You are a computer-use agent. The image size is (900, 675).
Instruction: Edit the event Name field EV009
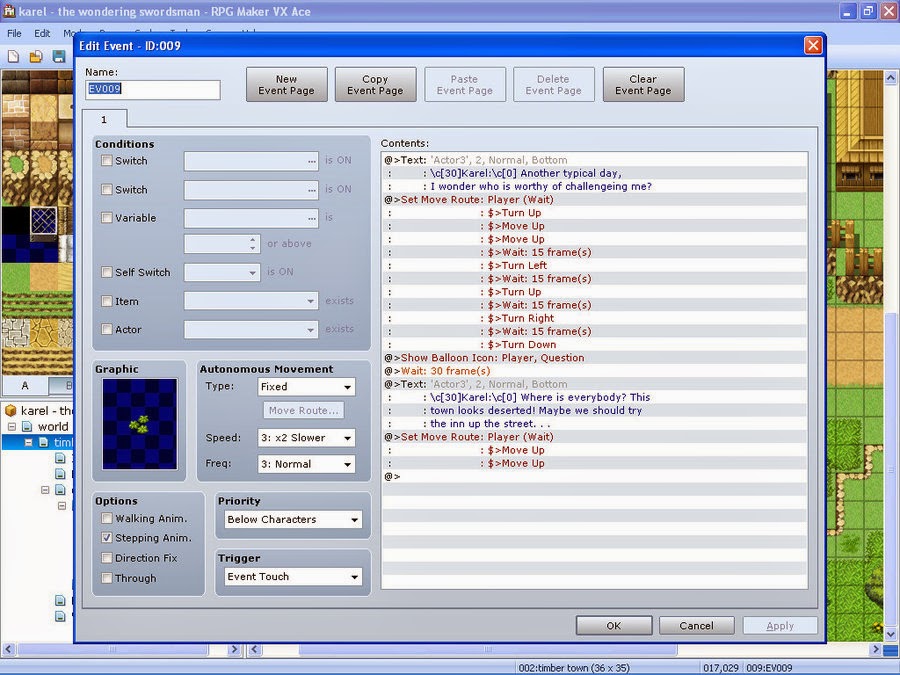[x=152, y=89]
